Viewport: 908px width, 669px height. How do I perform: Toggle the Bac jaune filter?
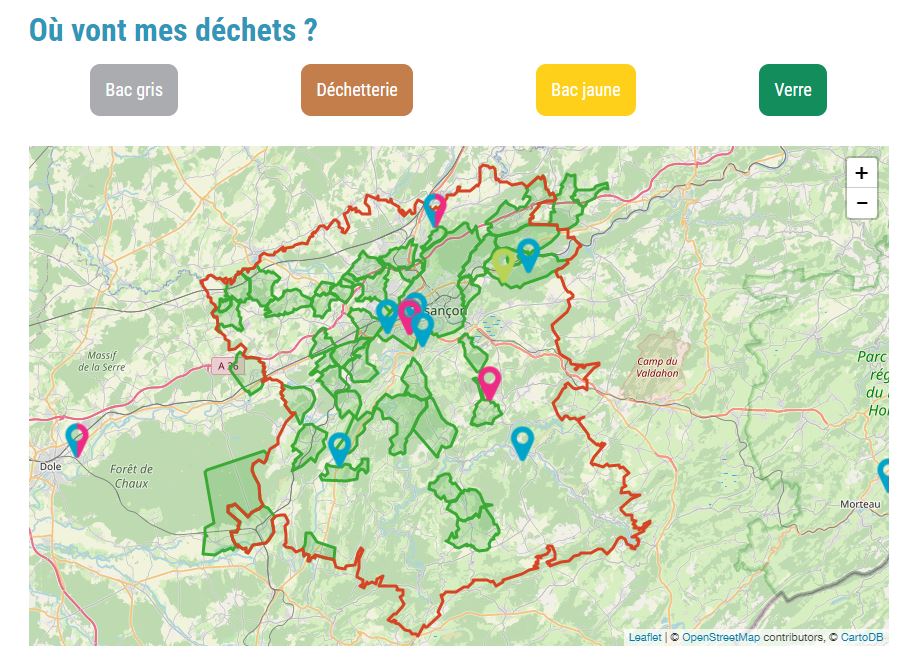585,89
